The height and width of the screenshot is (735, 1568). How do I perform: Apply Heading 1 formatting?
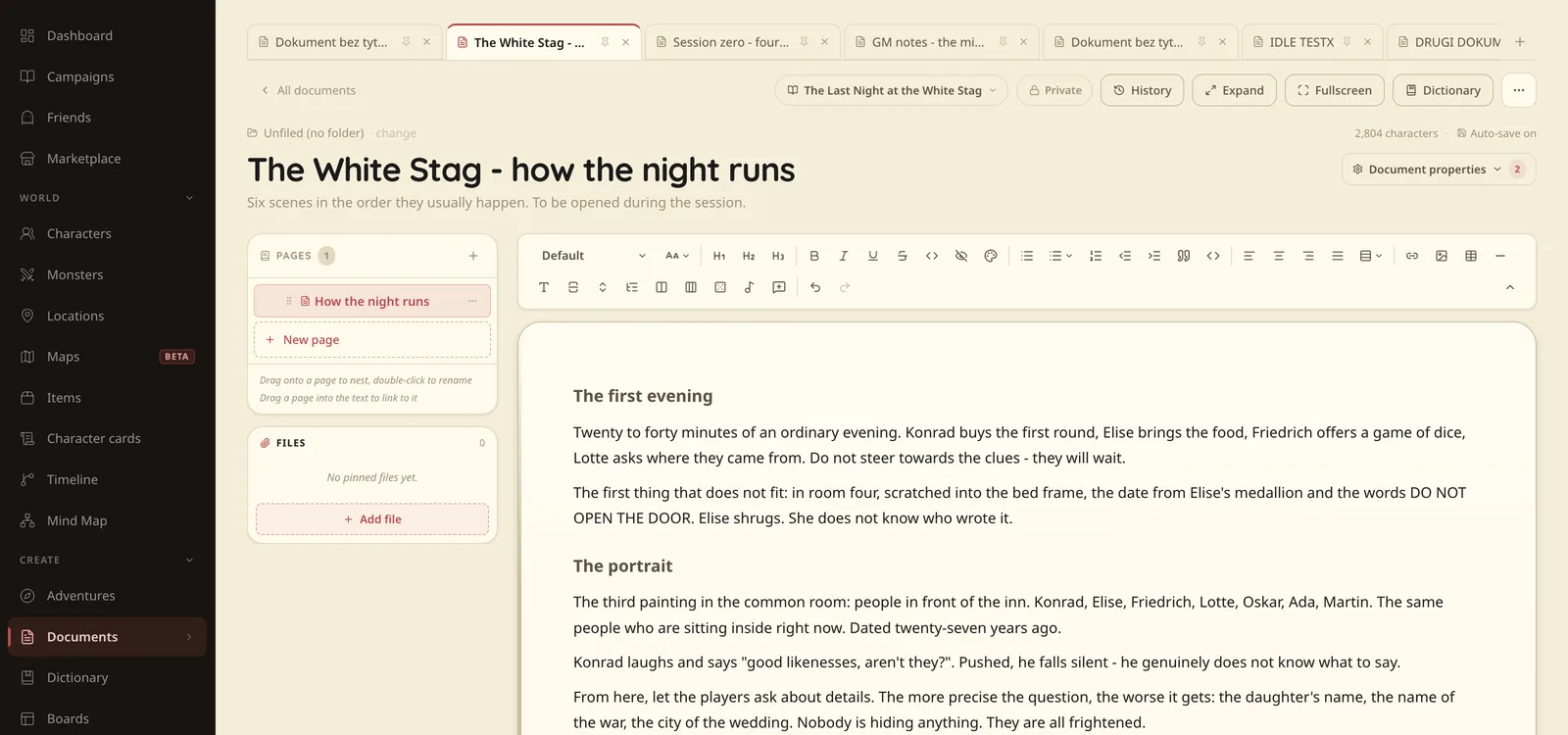click(719, 256)
